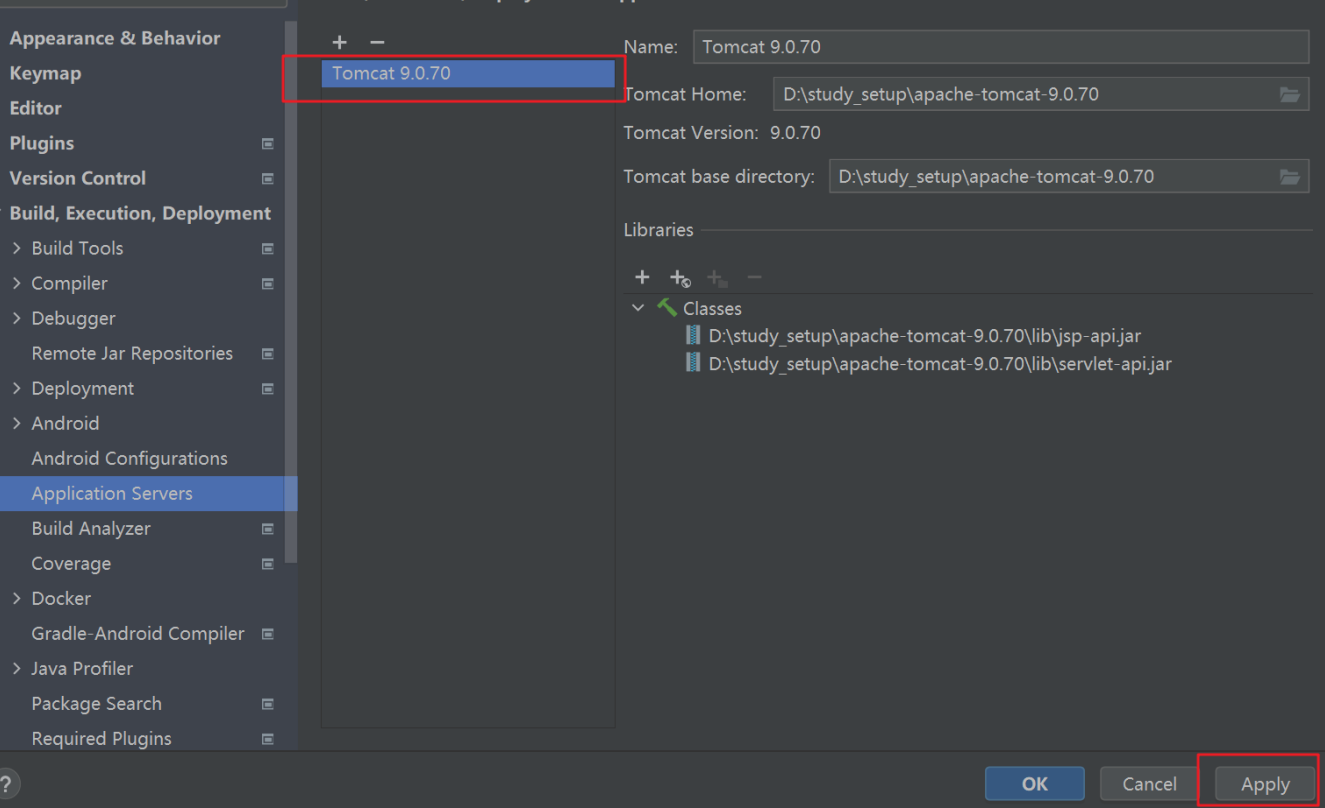The image size is (1325, 808).
Task: Open Appearance & Behavior settings
Action: point(115,38)
